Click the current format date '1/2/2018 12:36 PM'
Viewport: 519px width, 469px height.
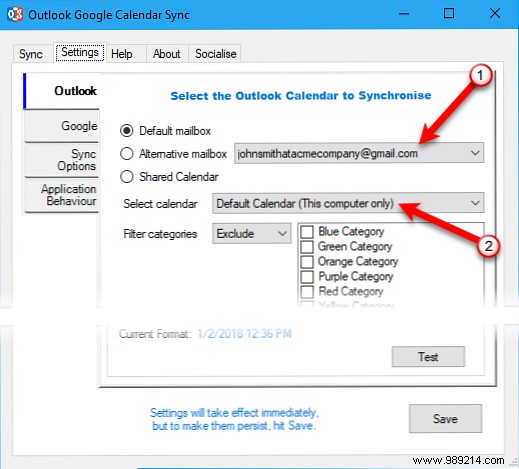click(244, 334)
